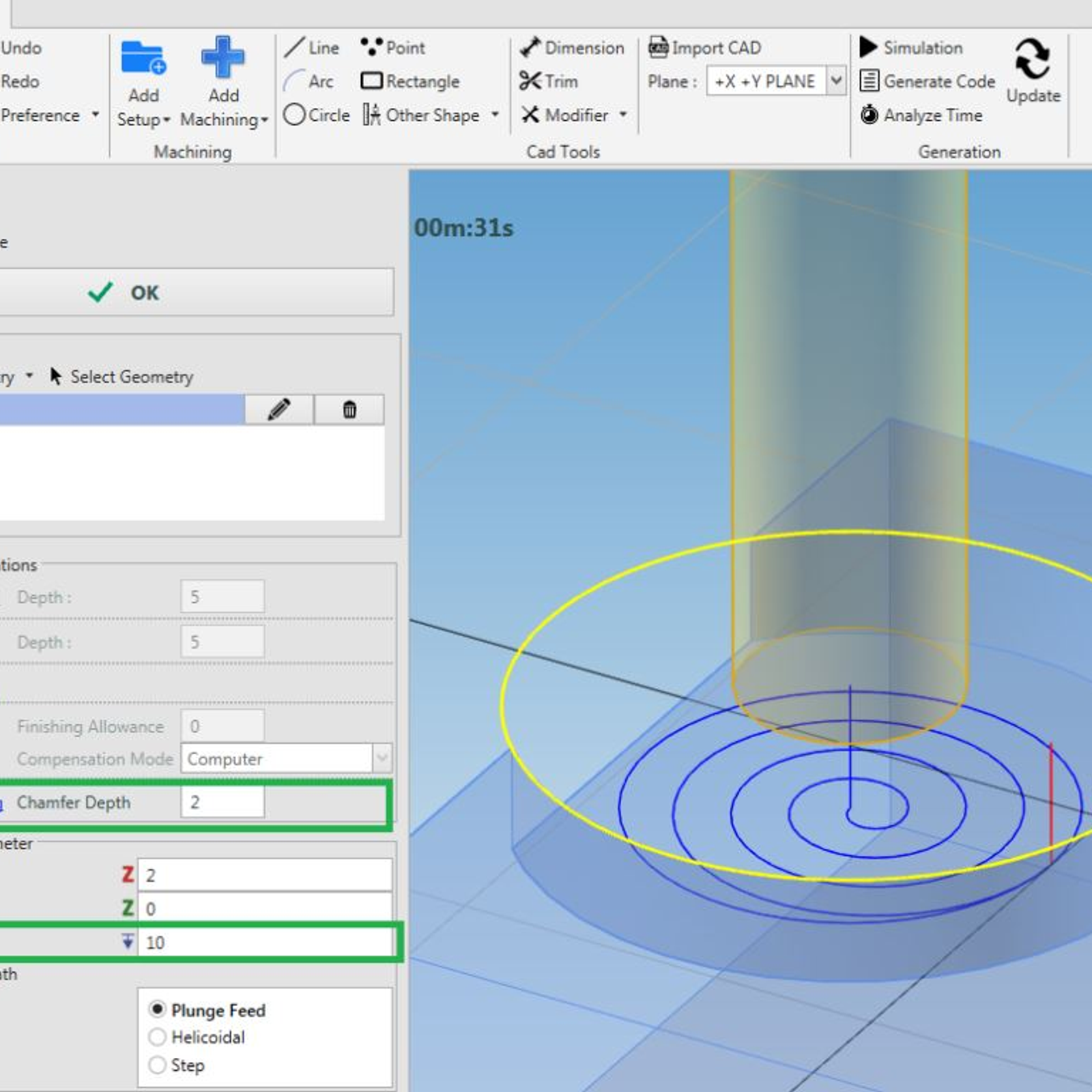Select Plunge Feed radio option
1092x1092 pixels.
[x=157, y=1009]
